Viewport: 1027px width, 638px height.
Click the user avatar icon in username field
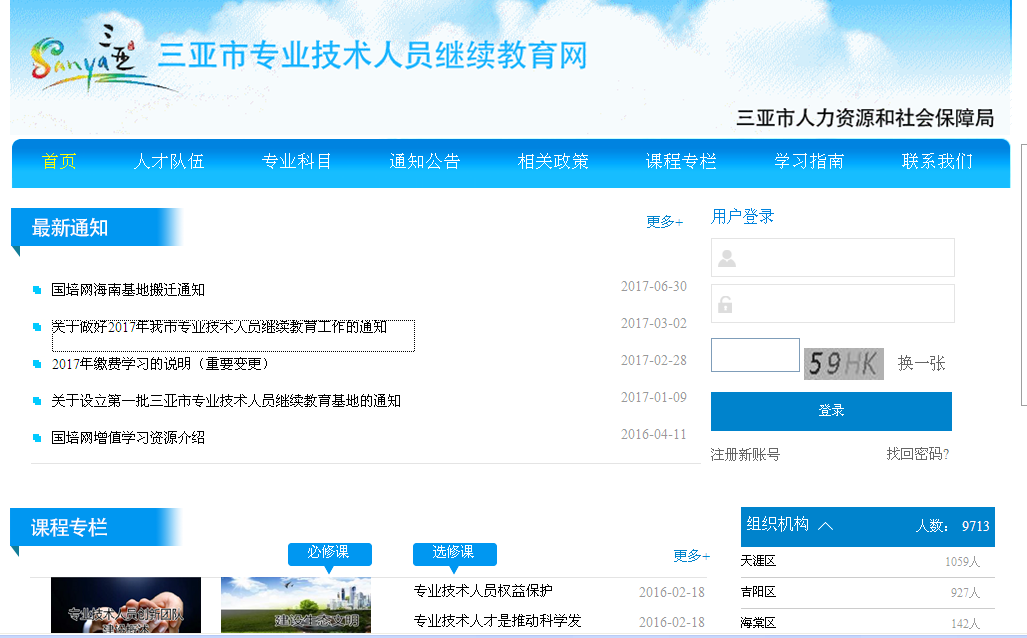727,258
